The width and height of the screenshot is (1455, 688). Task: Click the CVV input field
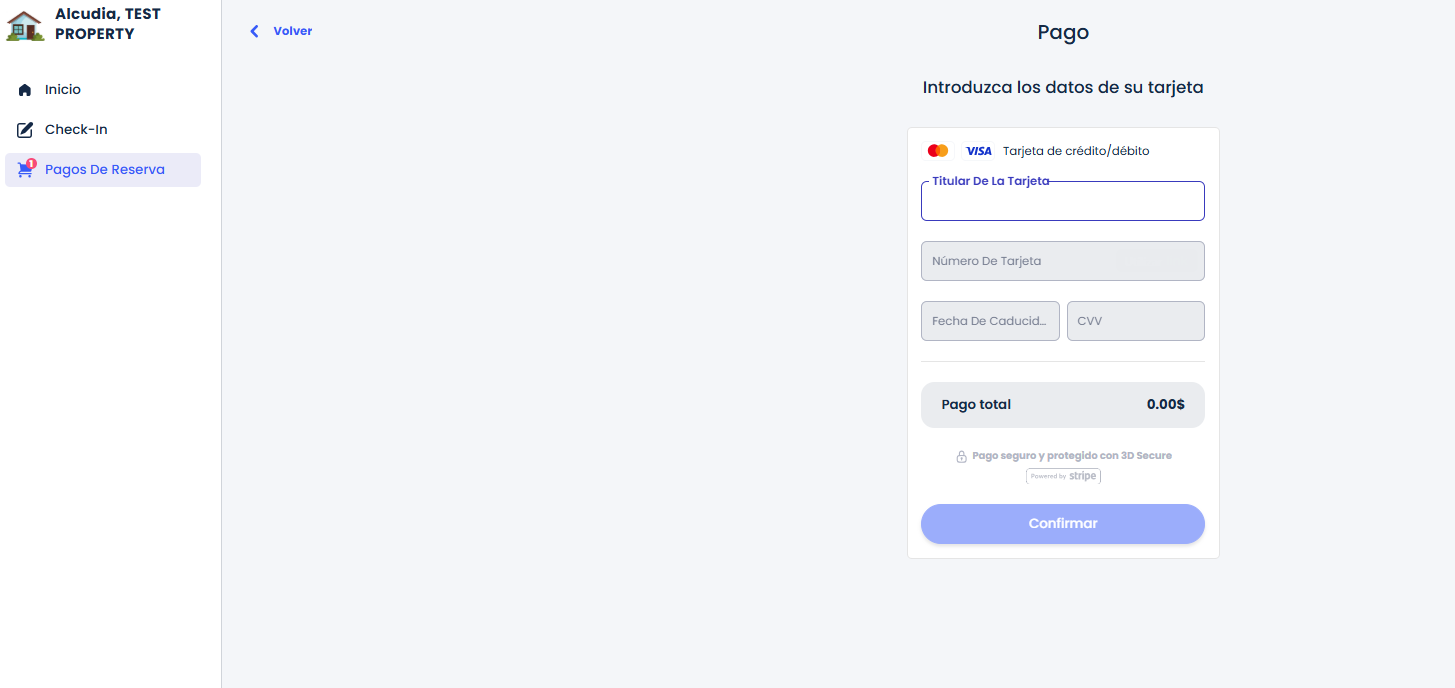click(1135, 321)
